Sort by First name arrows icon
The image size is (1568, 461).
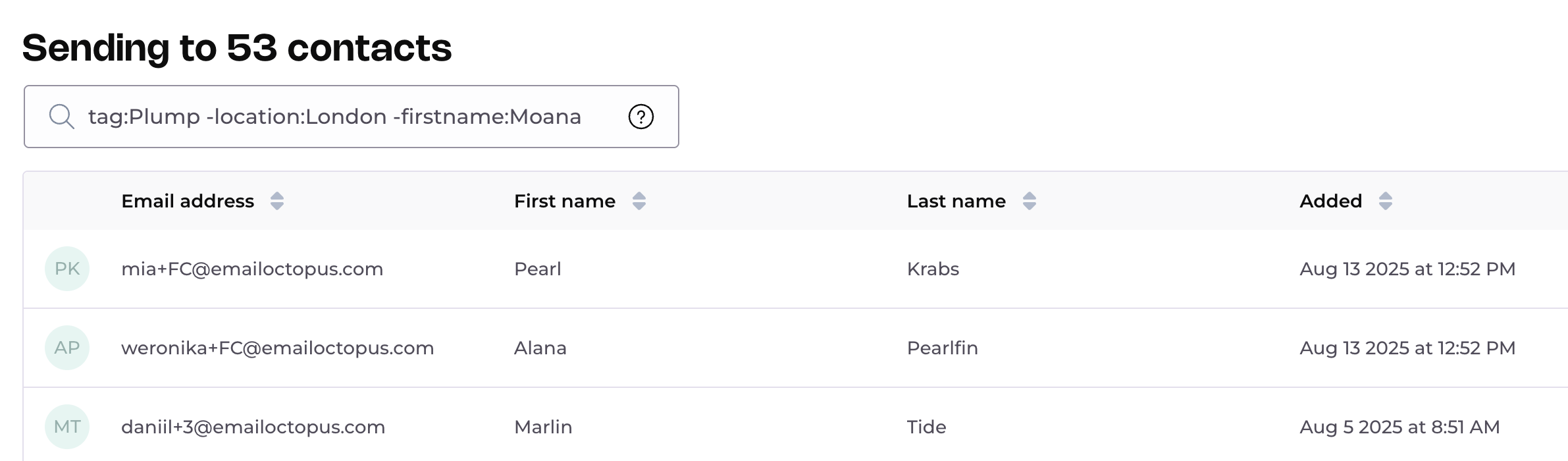pos(639,201)
